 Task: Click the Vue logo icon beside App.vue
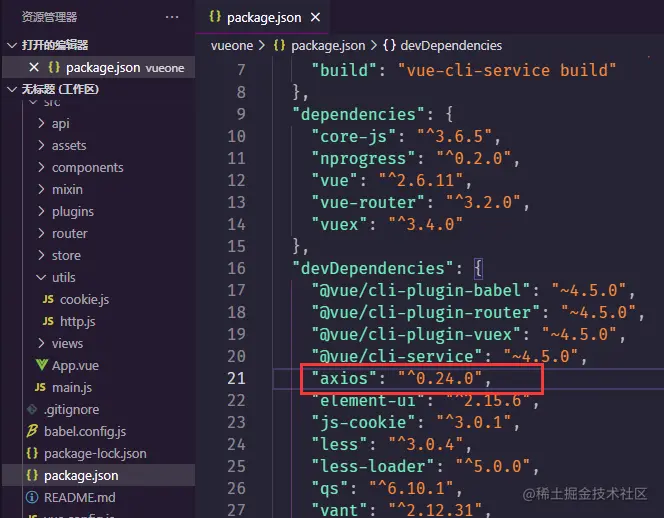click(x=42, y=365)
